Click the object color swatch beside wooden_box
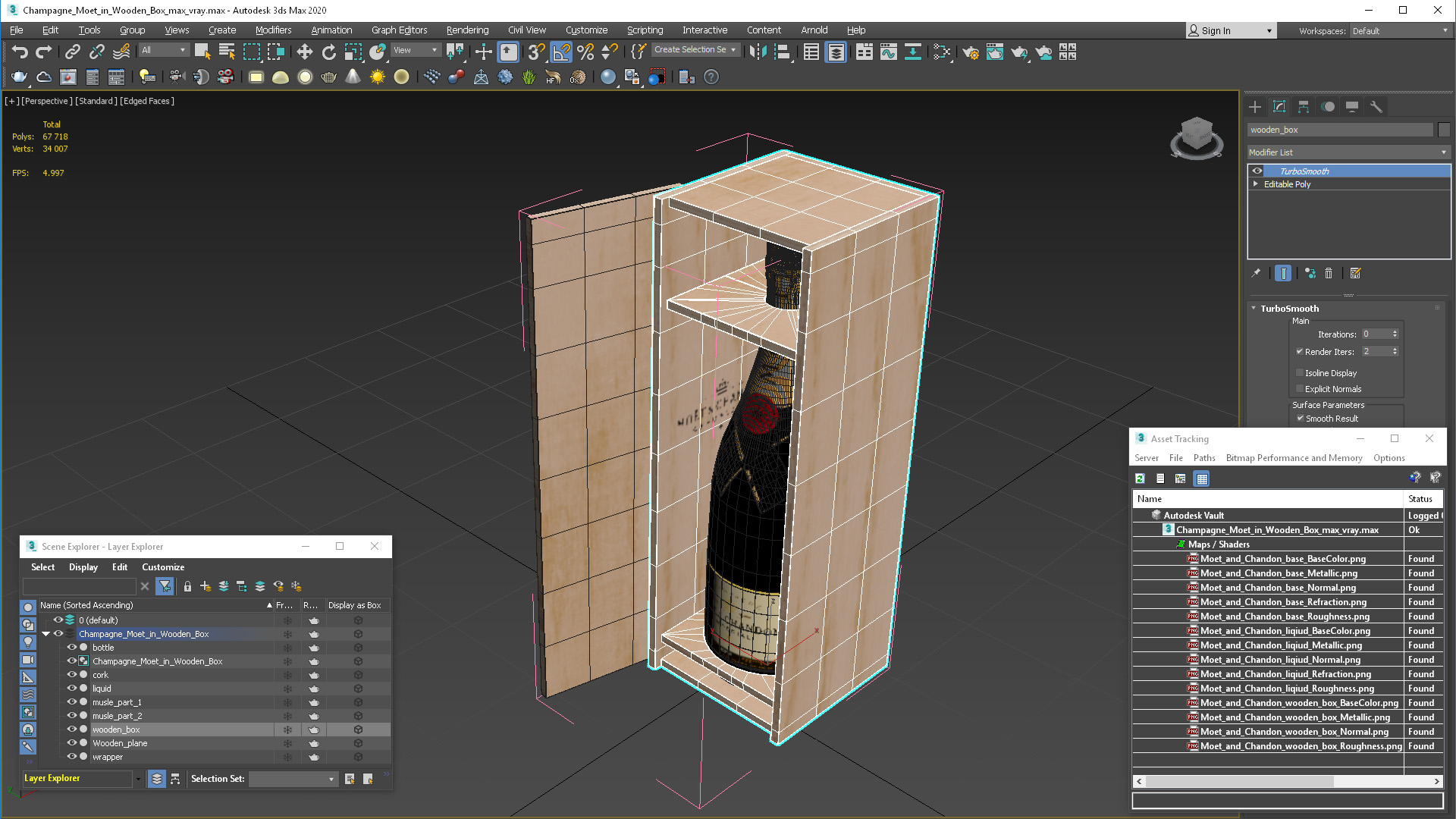 pyautogui.click(x=1444, y=130)
